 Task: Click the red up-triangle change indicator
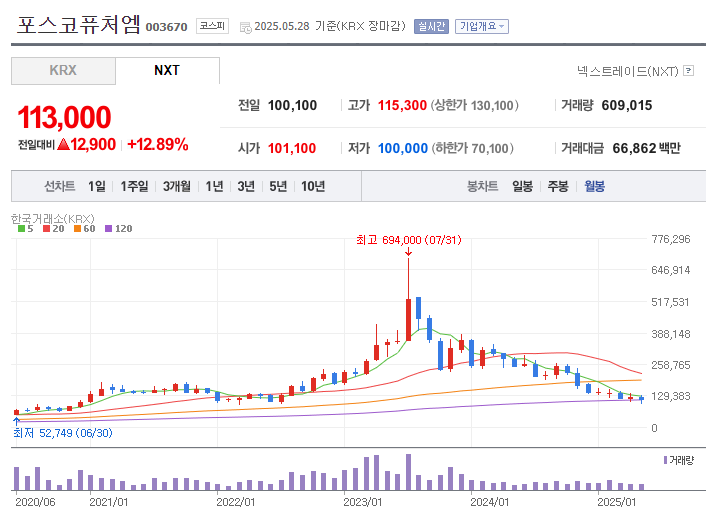click(63, 144)
